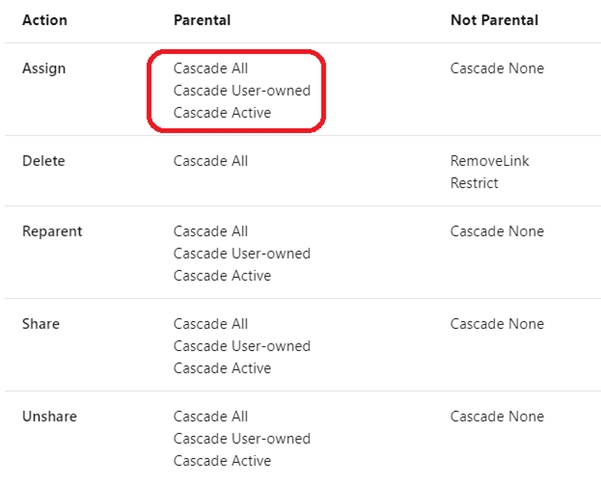Click the "Reparent" row label
The image size is (601, 486).
(x=52, y=231)
